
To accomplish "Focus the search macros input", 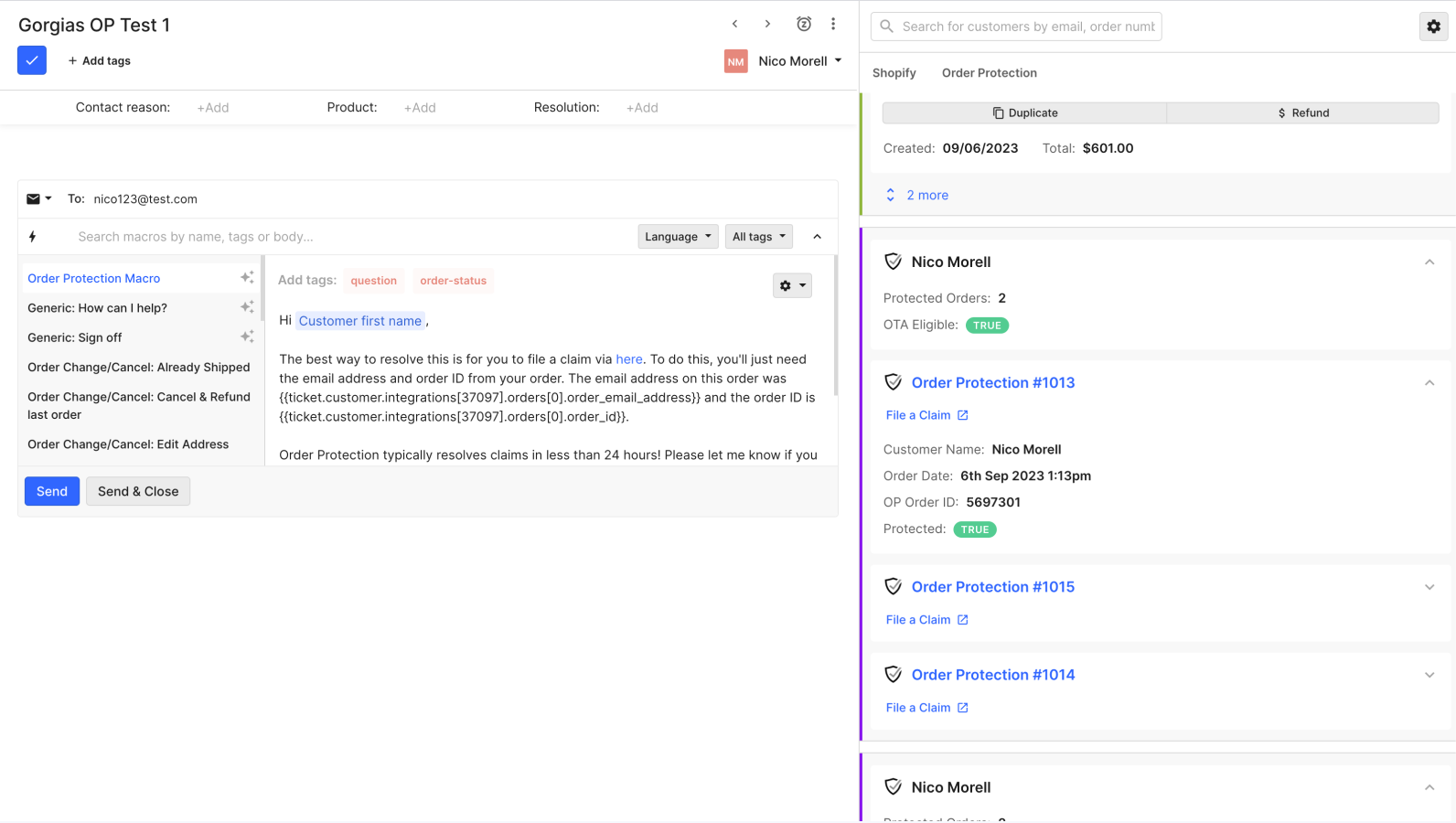I will tap(351, 237).
